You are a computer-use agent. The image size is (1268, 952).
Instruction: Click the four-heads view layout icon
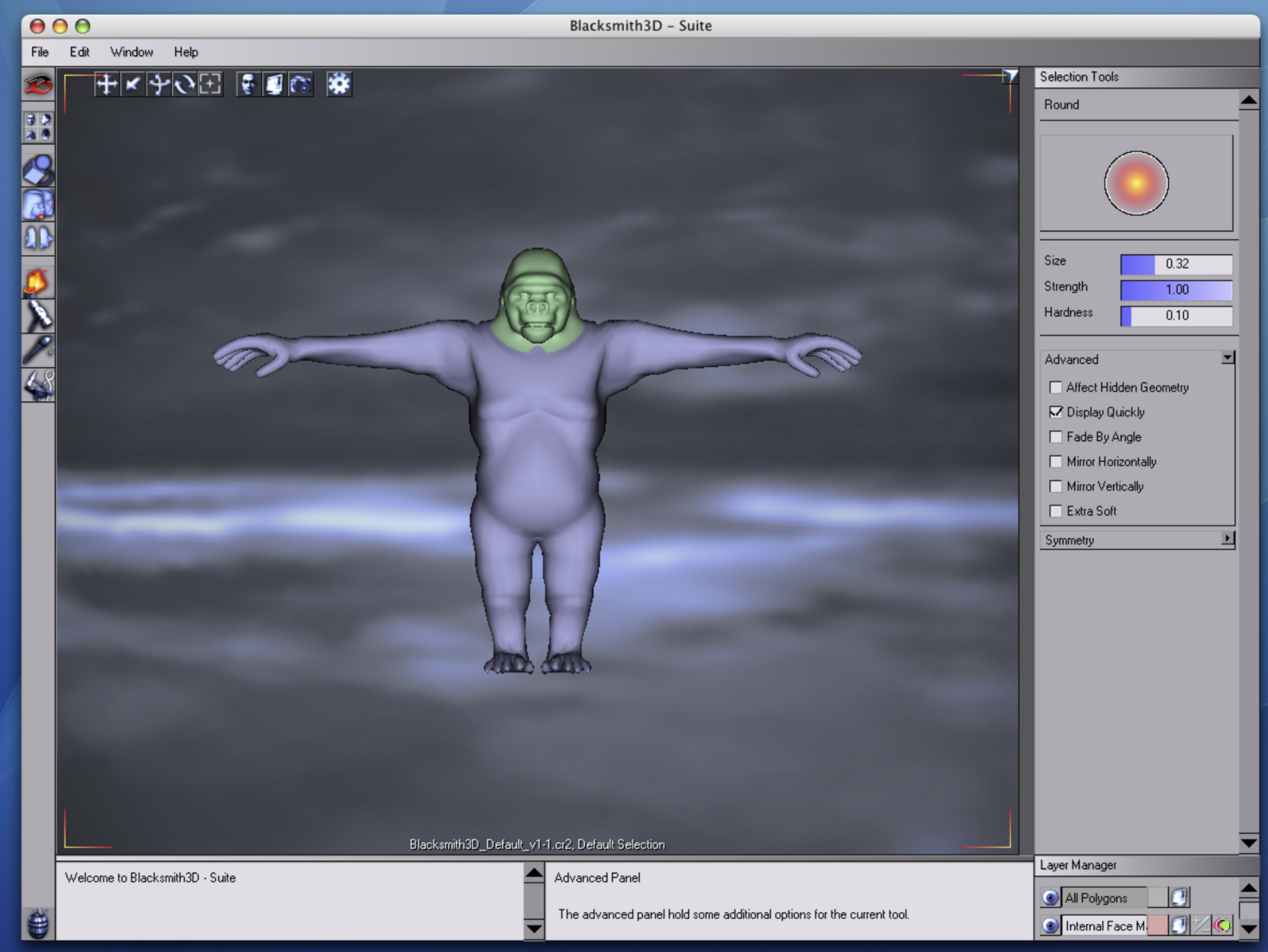click(38, 127)
